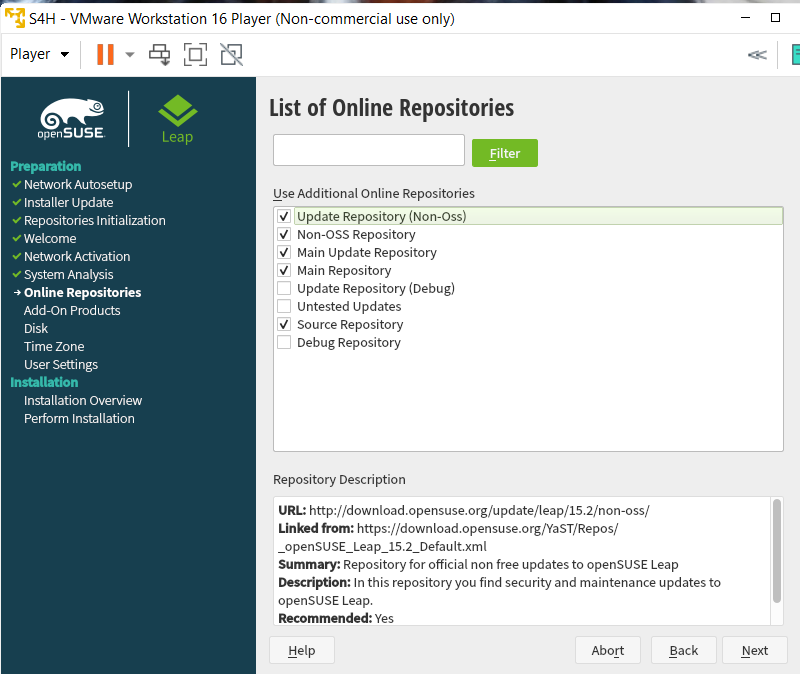Select the Add-On Products step
Image resolution: width=800 pixels, height=674 pixels.
72,310
